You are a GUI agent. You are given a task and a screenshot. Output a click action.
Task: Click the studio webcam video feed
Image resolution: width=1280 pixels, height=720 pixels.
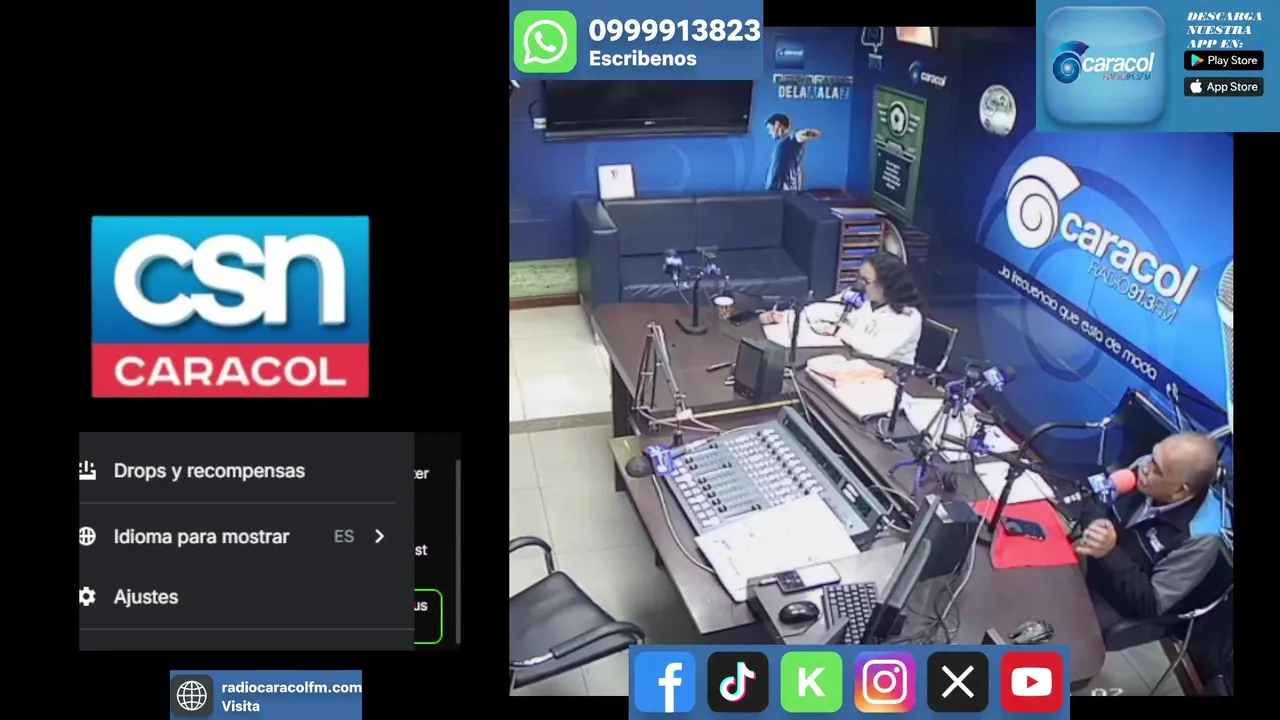[x=870, y=360]
